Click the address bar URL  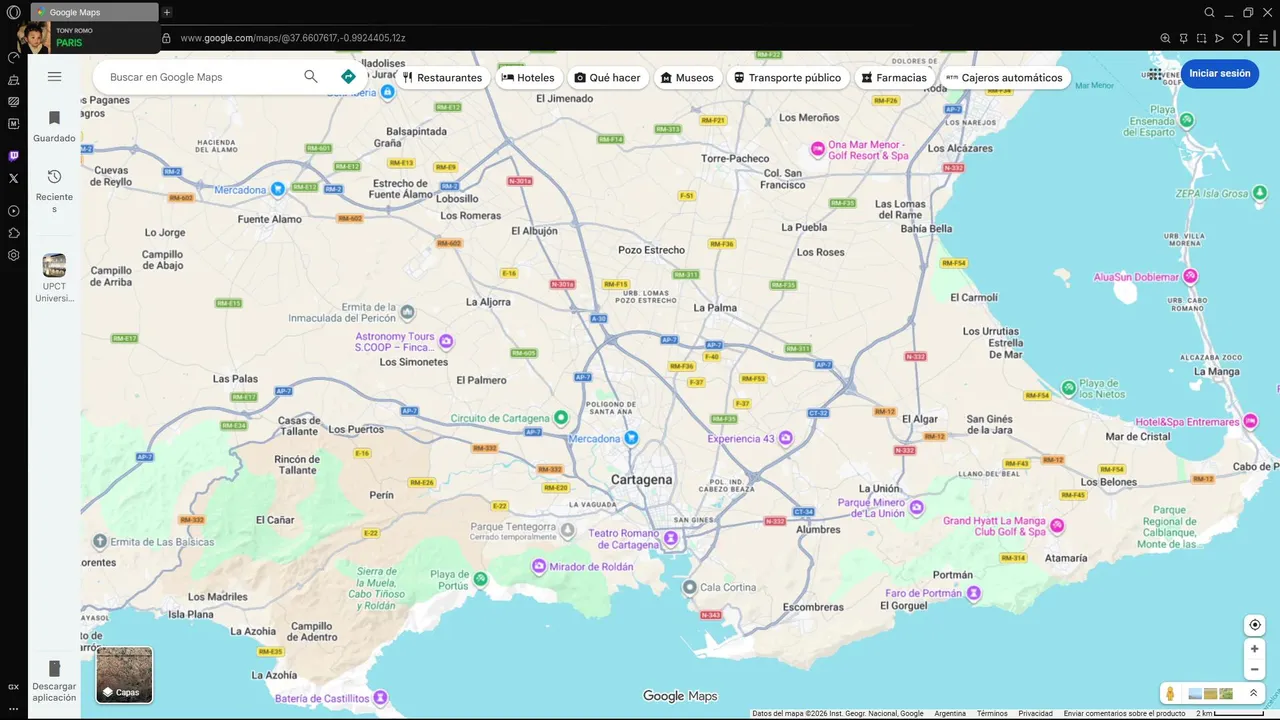click(x=293, y=38)
